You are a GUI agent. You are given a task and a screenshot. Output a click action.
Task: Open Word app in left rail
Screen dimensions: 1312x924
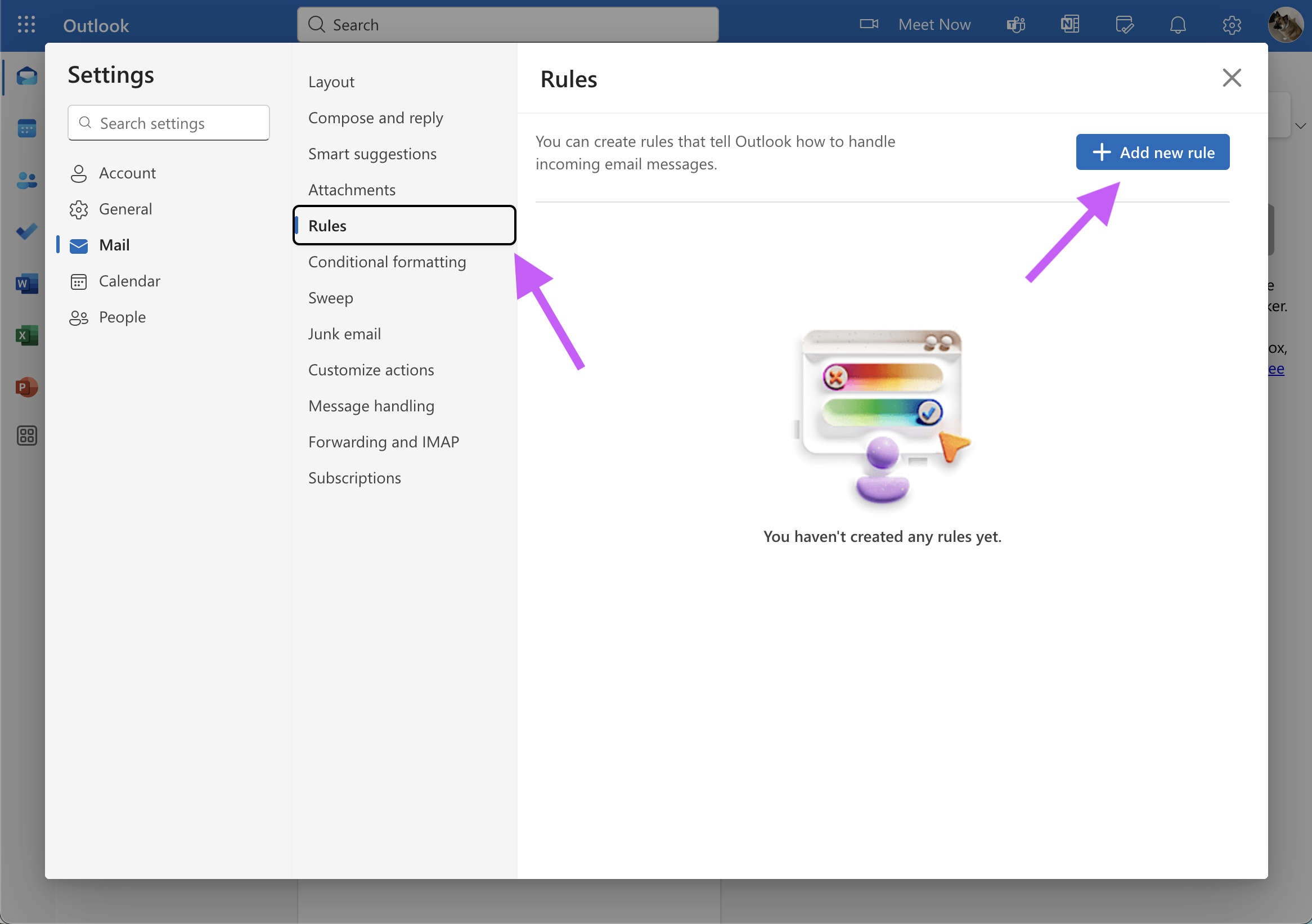pos(26,284)
